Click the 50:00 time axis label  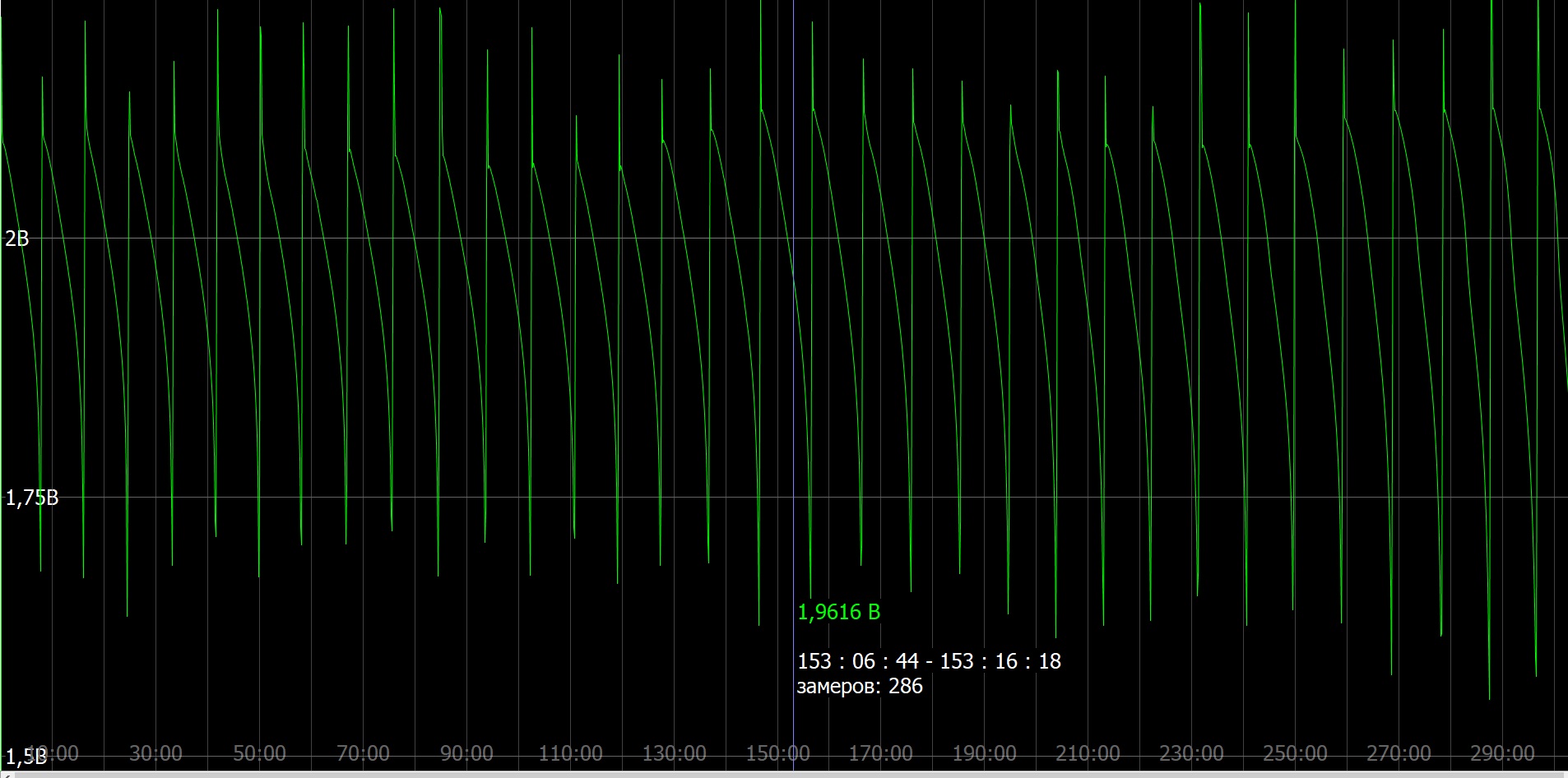click(259, 753)
